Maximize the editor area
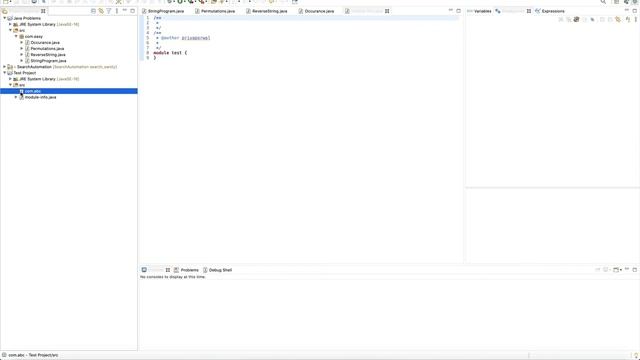The height and width of the screenshot is (360, 640). (458, 11)
